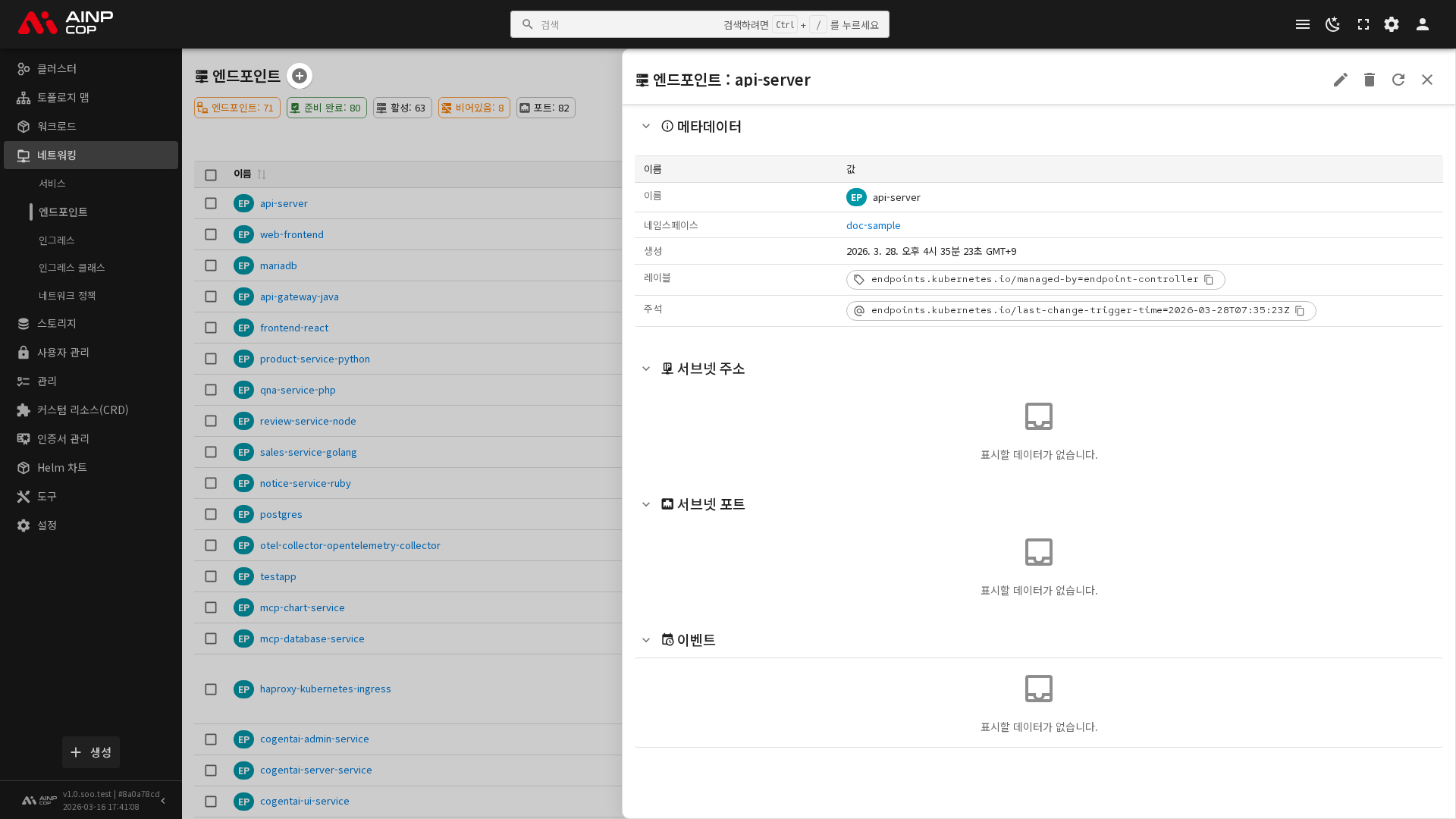1456x819 pixels.
Task: Toggle dark mode moon icon
Action: [x=1332, y=24]
